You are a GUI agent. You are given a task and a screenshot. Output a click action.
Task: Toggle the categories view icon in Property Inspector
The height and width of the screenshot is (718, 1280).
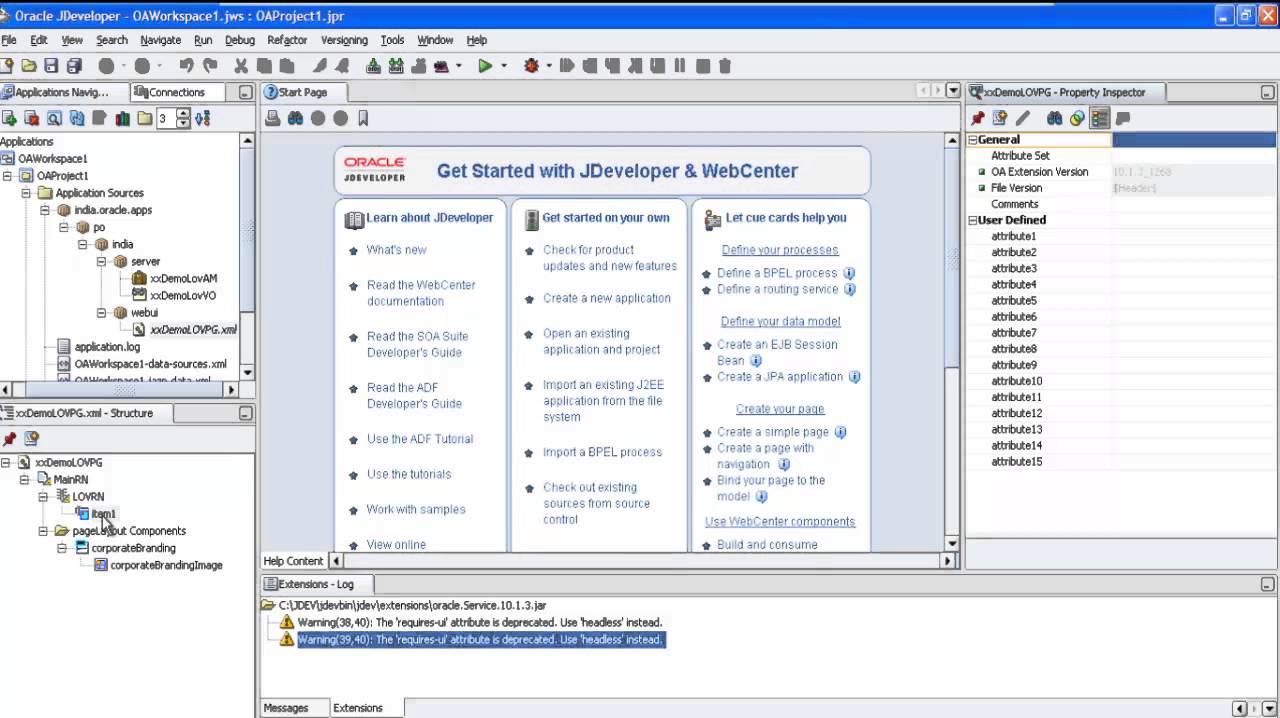click(x=1100, y=118)
